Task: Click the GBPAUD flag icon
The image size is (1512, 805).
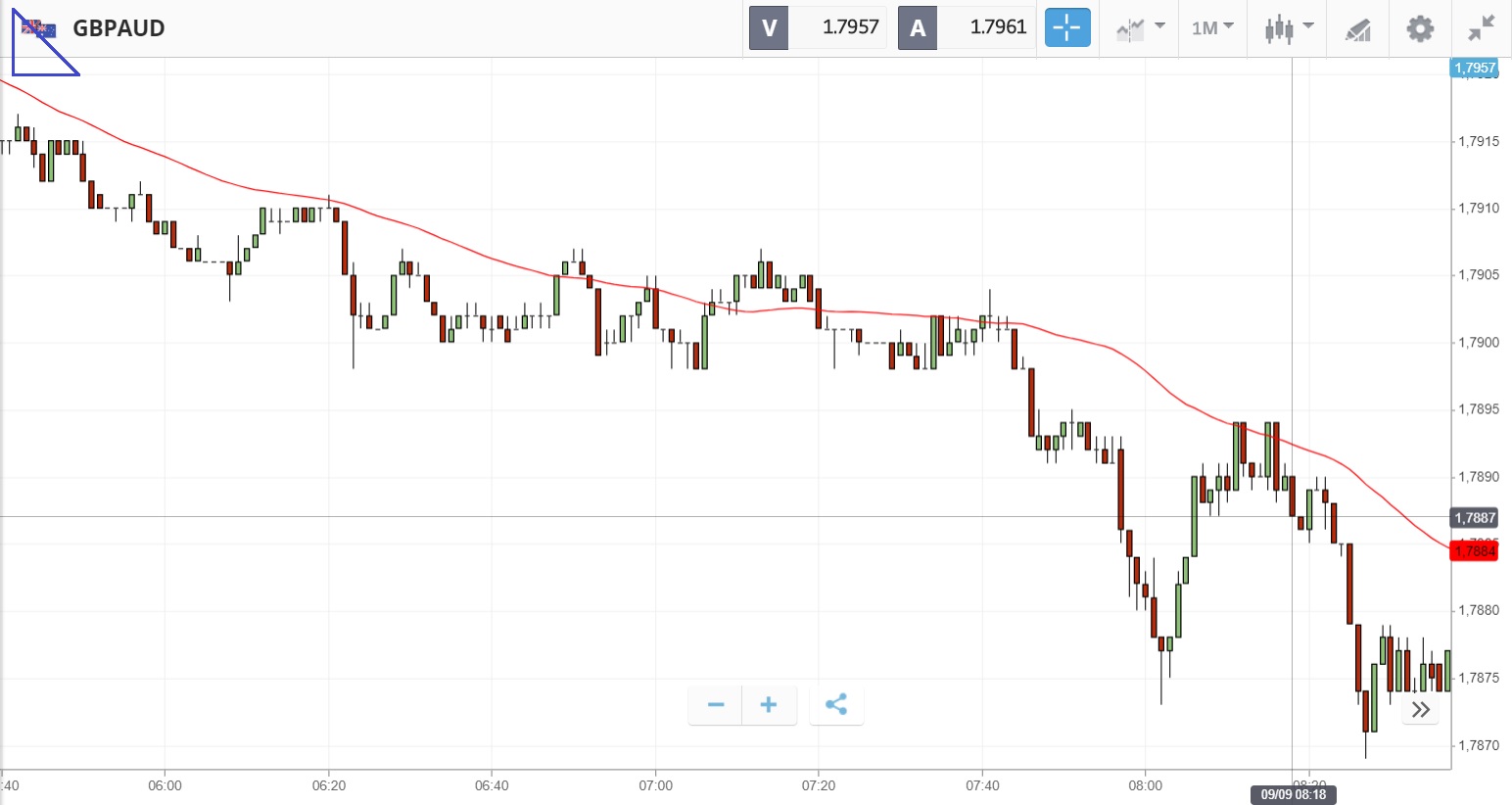Action: tap(39, 28)
